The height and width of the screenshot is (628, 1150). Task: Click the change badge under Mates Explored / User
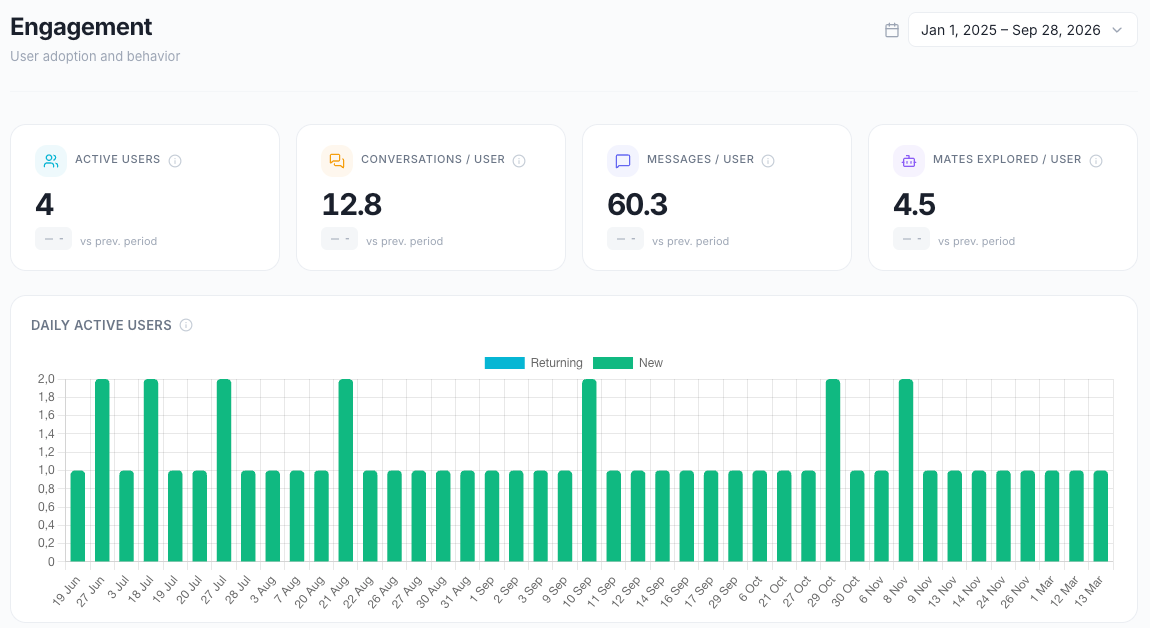click(912, 238)
